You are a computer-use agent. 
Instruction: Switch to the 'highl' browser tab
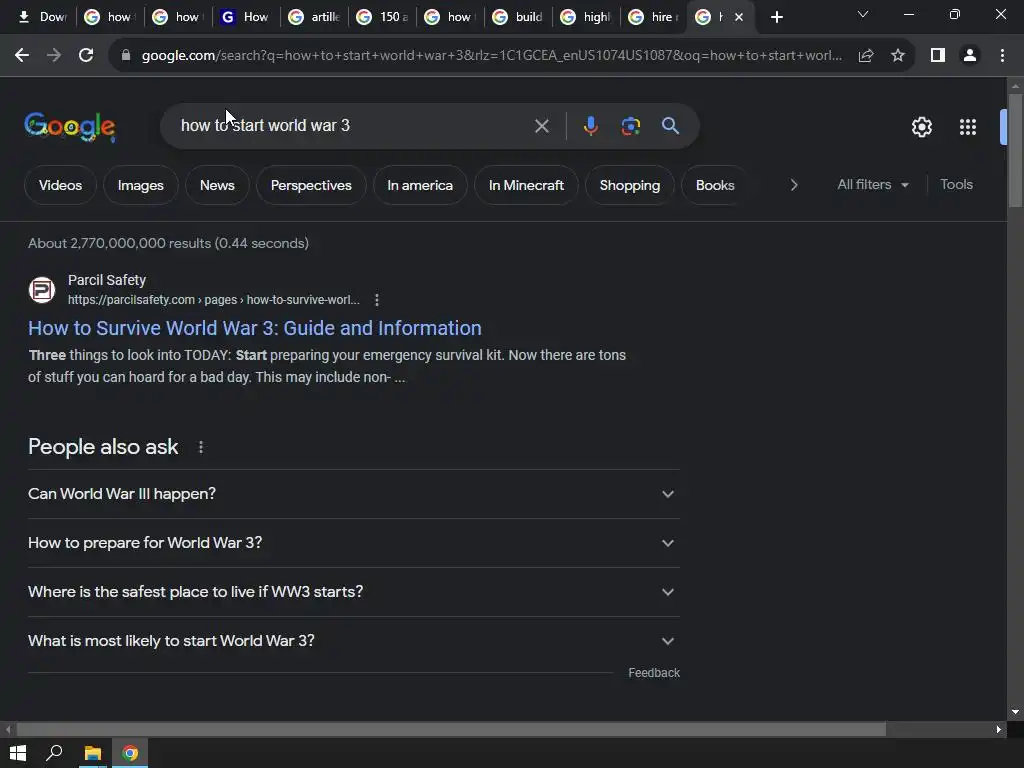coord(588,17)
